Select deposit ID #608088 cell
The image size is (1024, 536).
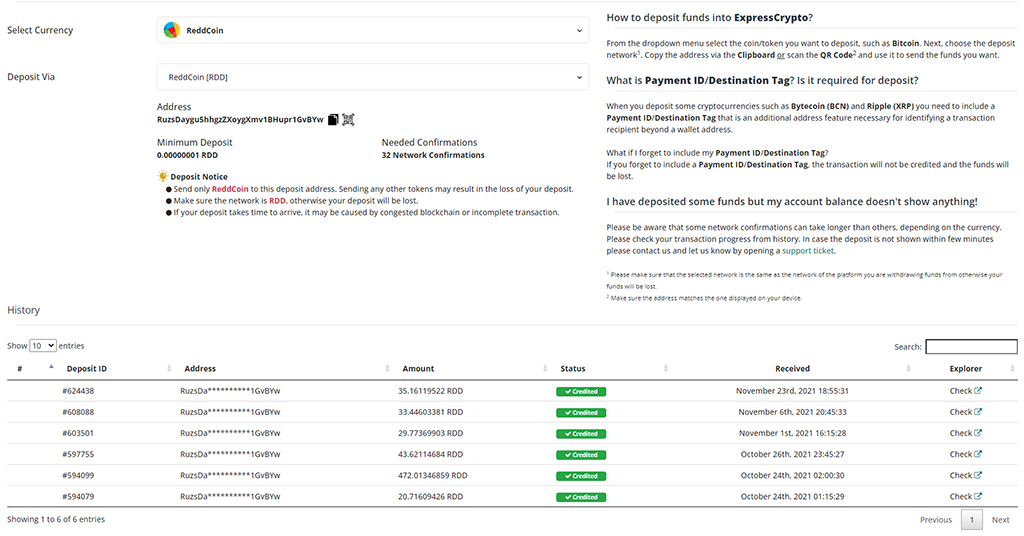point(78,412)
